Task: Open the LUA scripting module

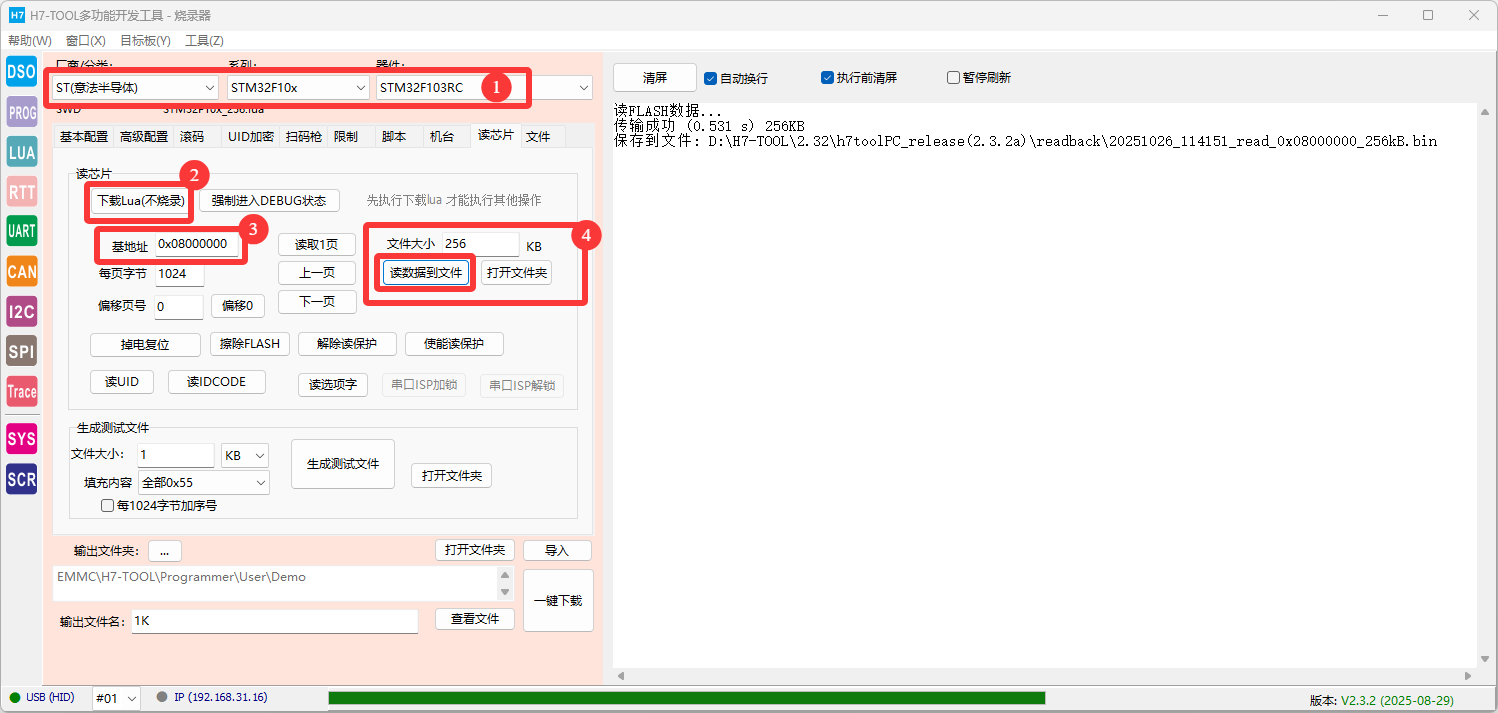Action: coord(21,152)
